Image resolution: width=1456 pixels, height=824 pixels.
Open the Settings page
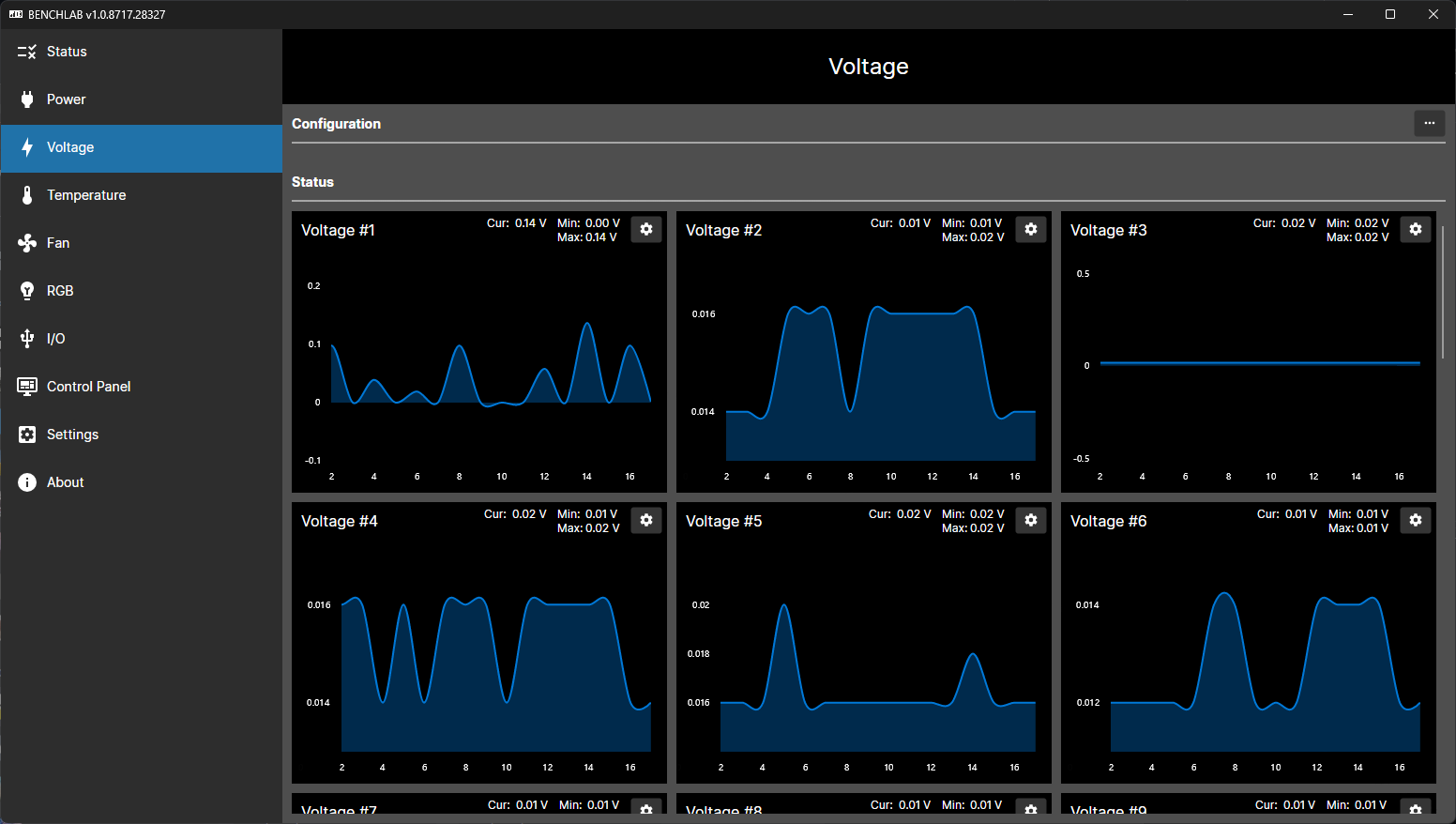72,435
